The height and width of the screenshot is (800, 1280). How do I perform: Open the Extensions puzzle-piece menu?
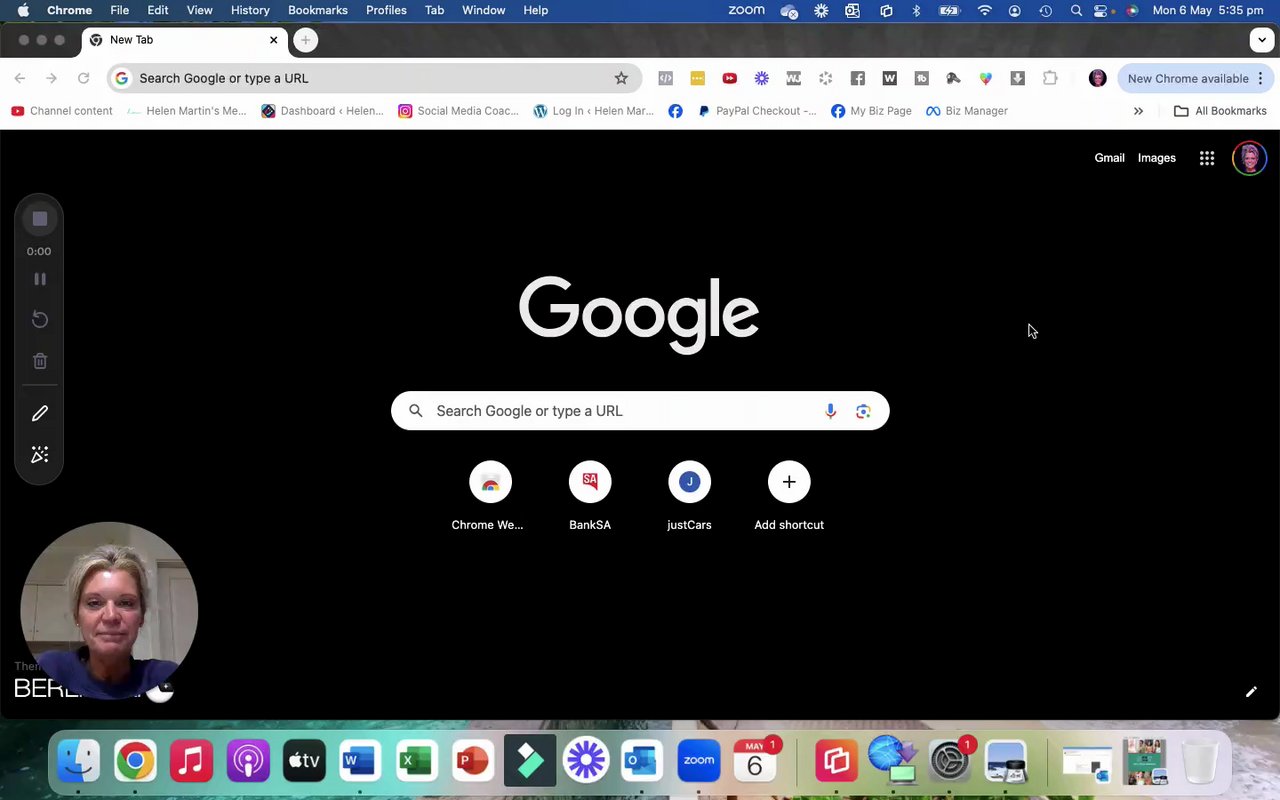pos(1050,78)
